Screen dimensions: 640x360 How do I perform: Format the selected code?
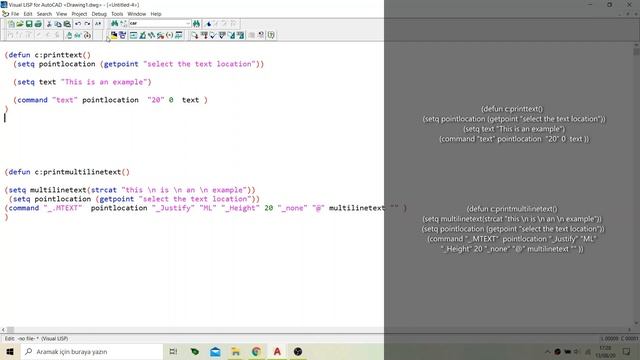point(240,35)
